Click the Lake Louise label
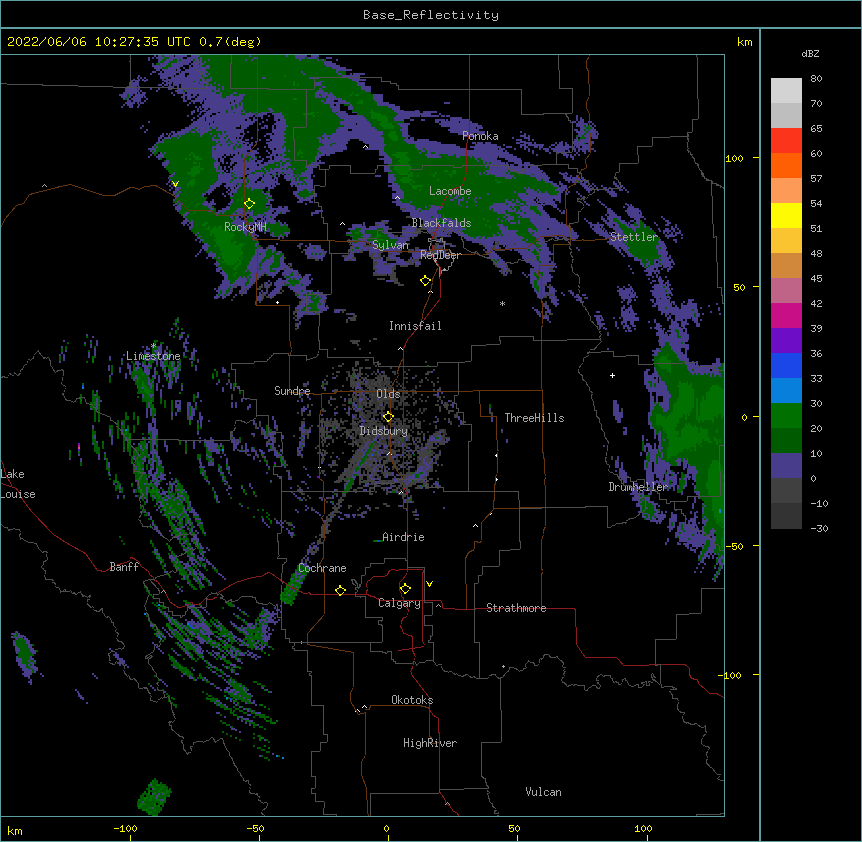This screenshot has height=842, width=862. pos(18,484)
